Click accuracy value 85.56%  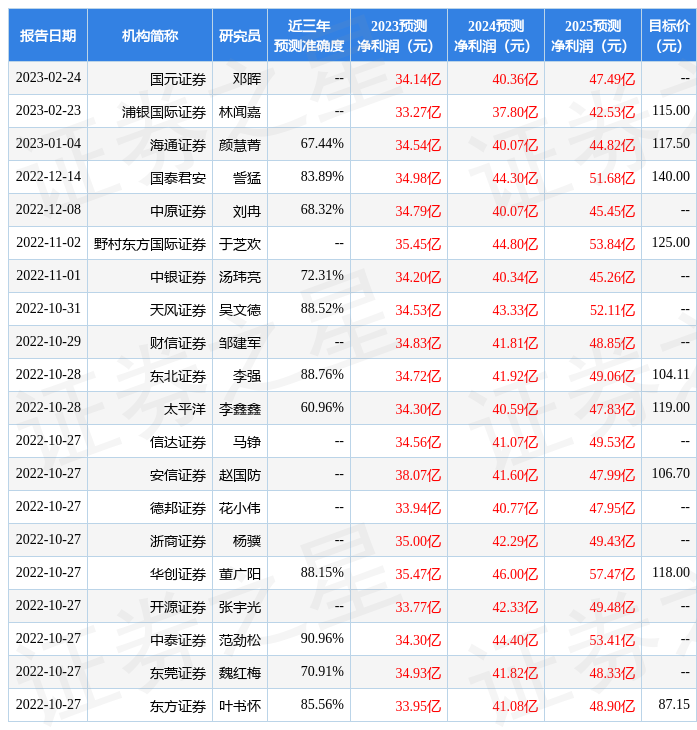(x=322, y=705)
